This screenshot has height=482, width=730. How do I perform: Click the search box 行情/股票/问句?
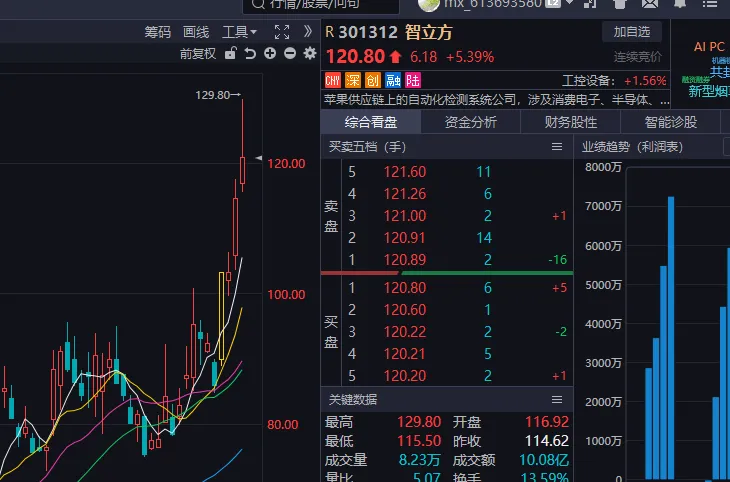point(321,6)
